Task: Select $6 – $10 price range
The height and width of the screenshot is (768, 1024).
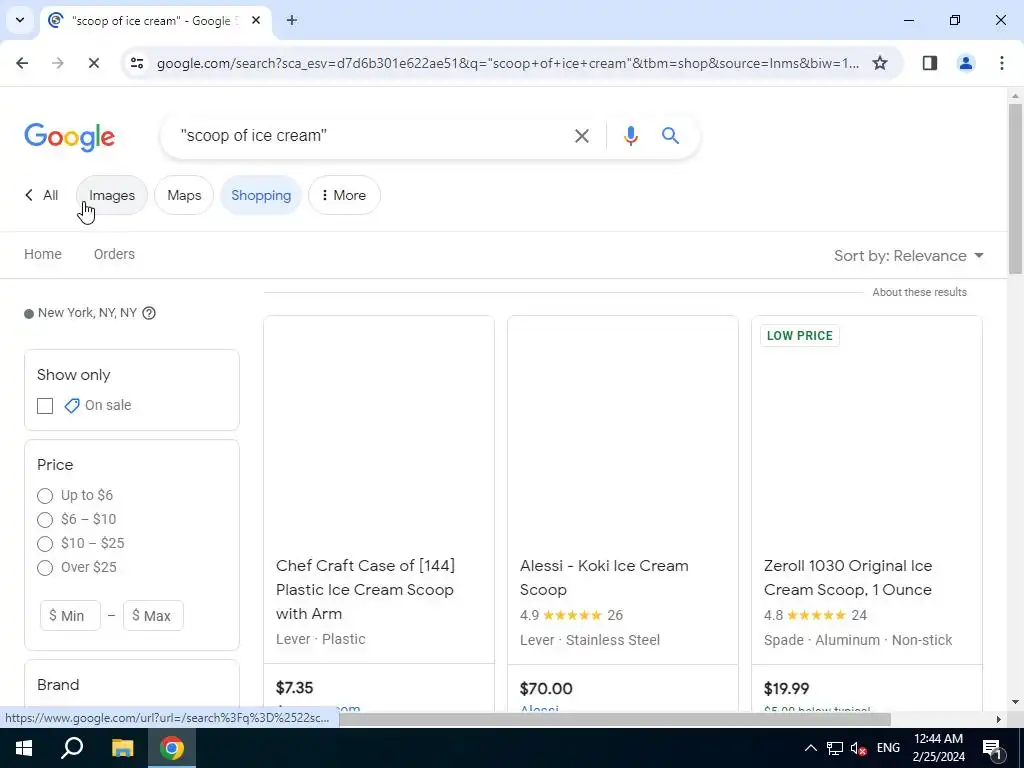Action: click(45, 520)
